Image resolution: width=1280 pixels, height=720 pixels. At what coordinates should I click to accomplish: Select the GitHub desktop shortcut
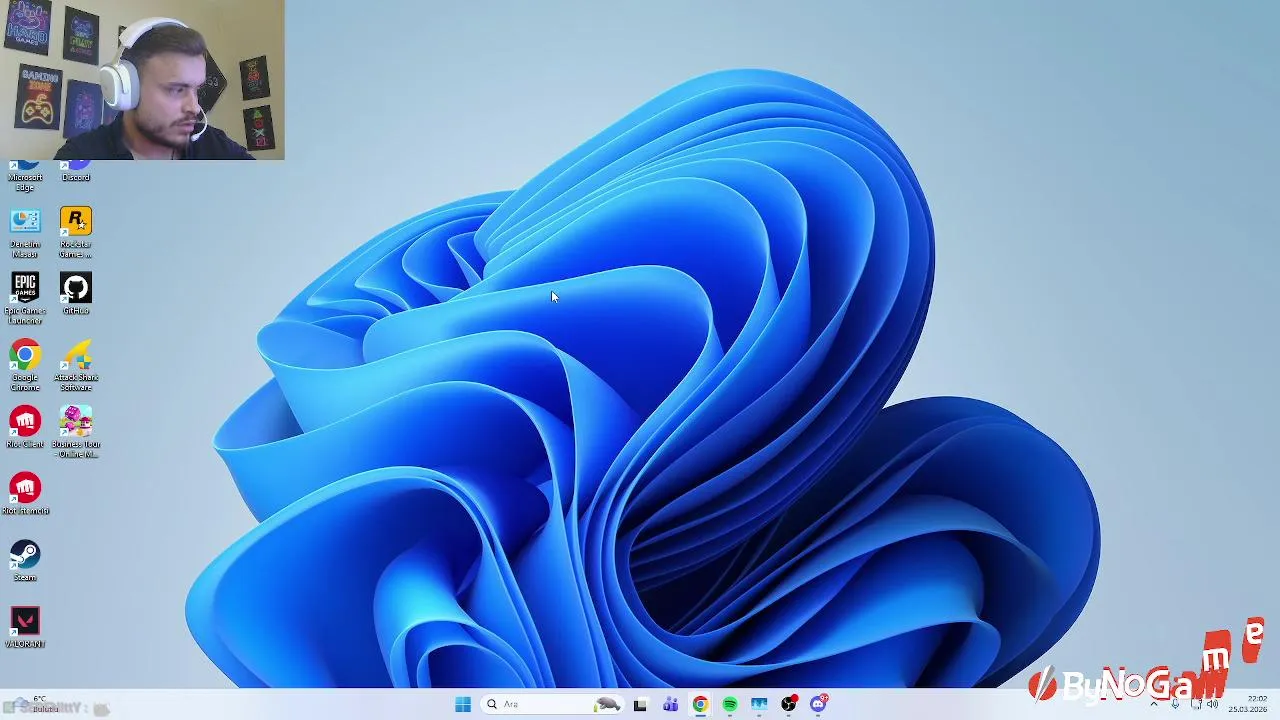(76, 294)
